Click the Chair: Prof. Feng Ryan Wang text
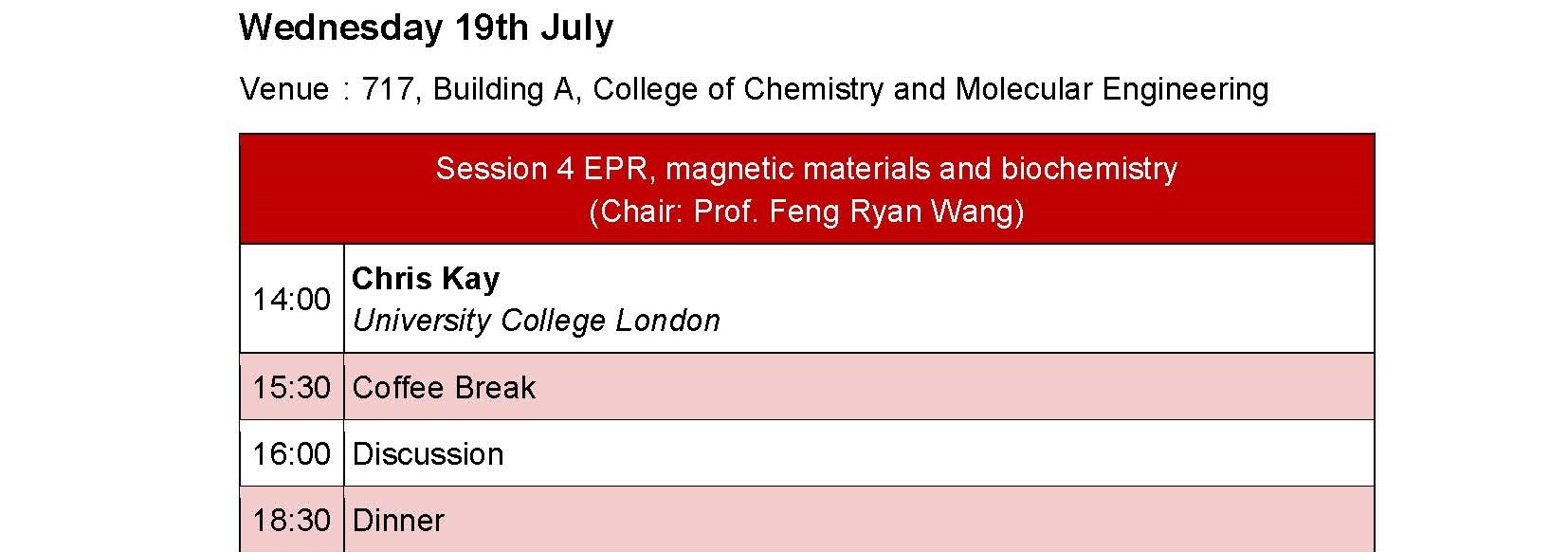This screenshot has width=1568, height=552. [806, 211]
